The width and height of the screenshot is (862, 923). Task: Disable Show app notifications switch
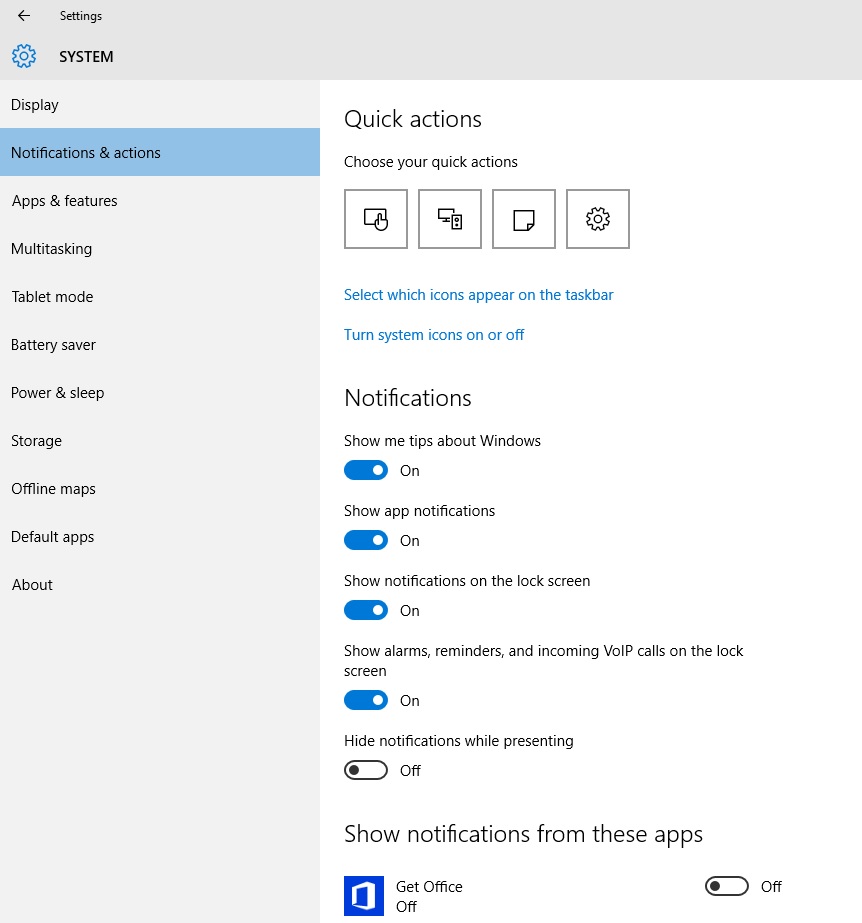[366, 540]
